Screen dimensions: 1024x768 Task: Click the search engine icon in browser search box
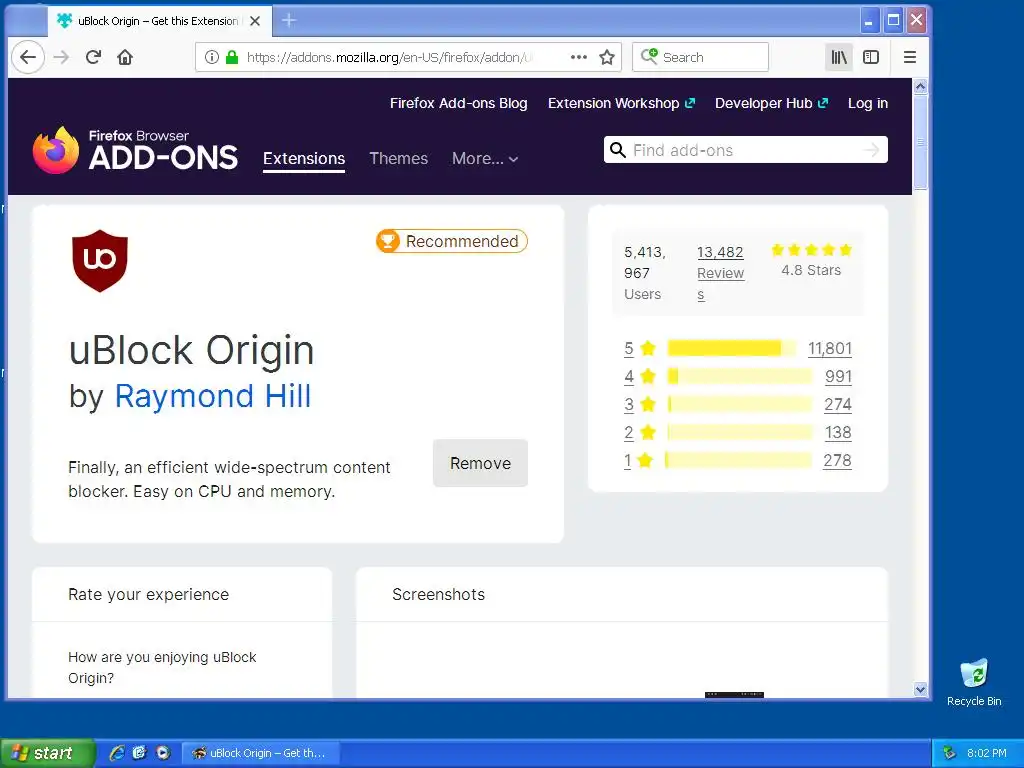click(x=648, y=57)
